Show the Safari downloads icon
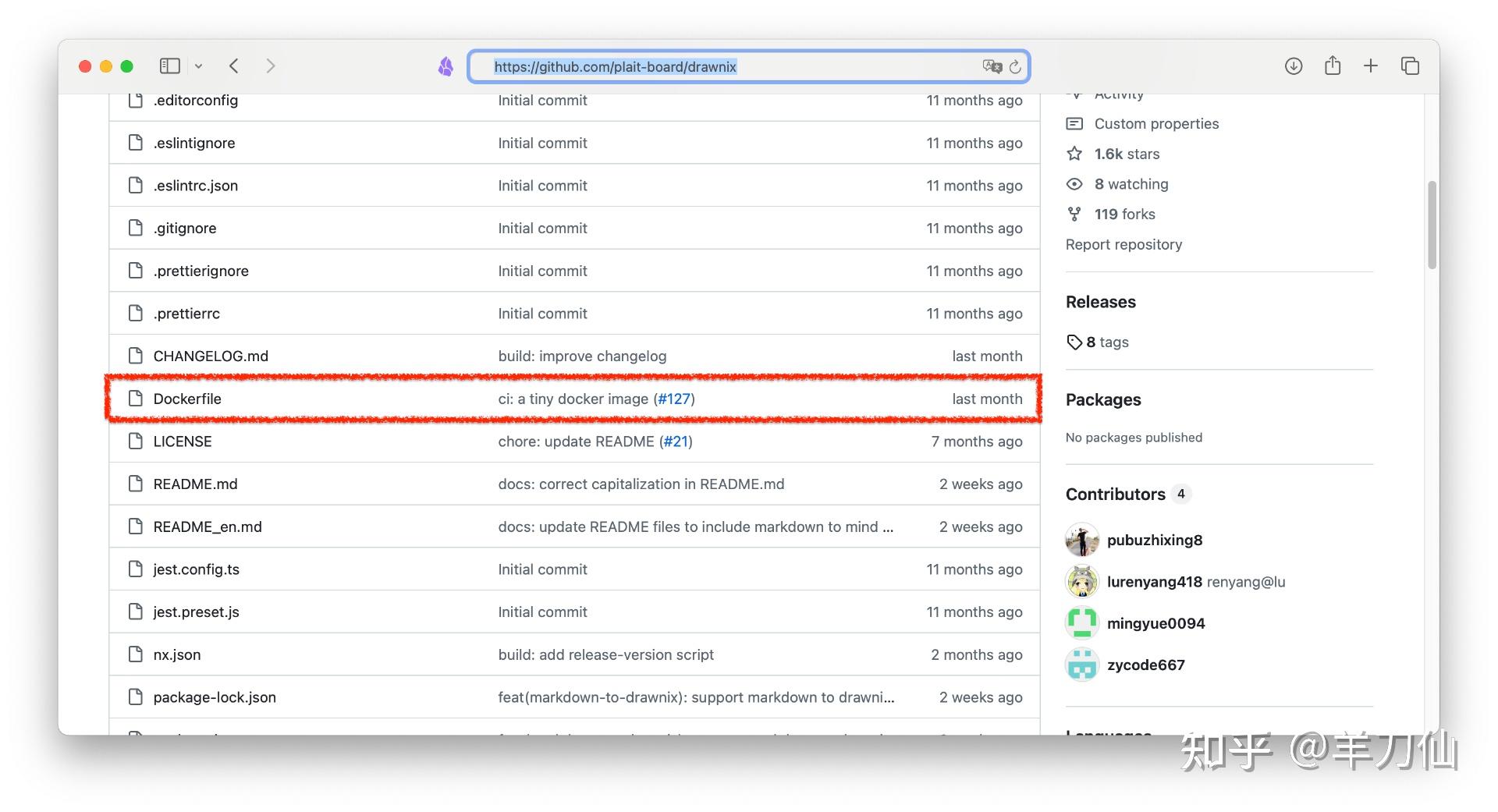The height and width of the screenshot is (812, 1498). [1294, 66]
